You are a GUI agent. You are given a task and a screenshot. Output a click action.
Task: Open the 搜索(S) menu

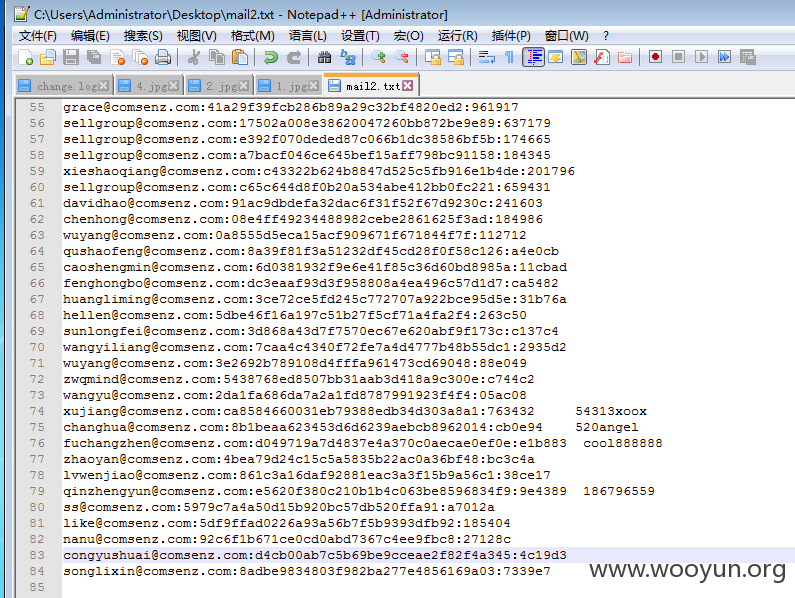(143, 36)
